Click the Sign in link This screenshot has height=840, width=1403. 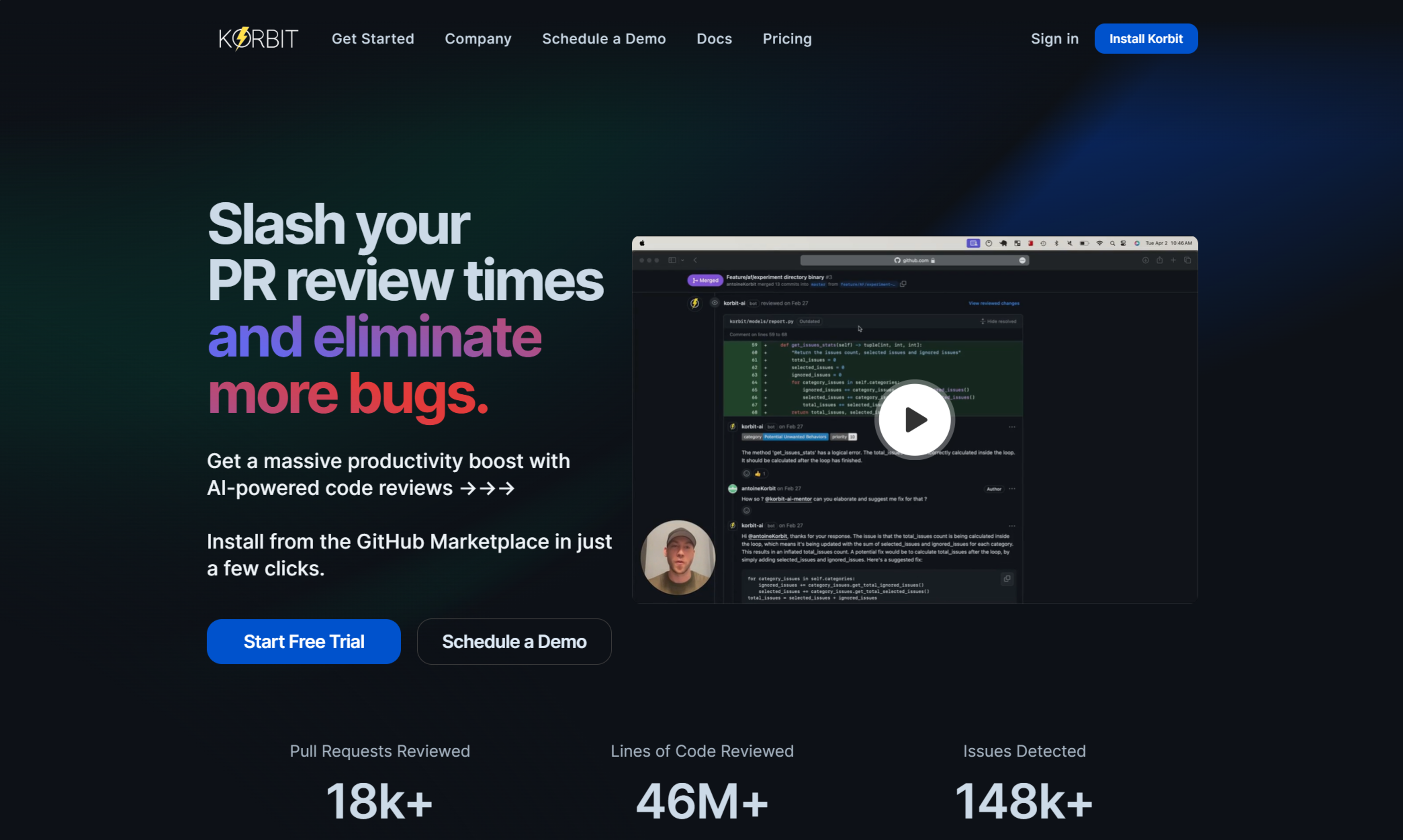[x=1054, y=38]
